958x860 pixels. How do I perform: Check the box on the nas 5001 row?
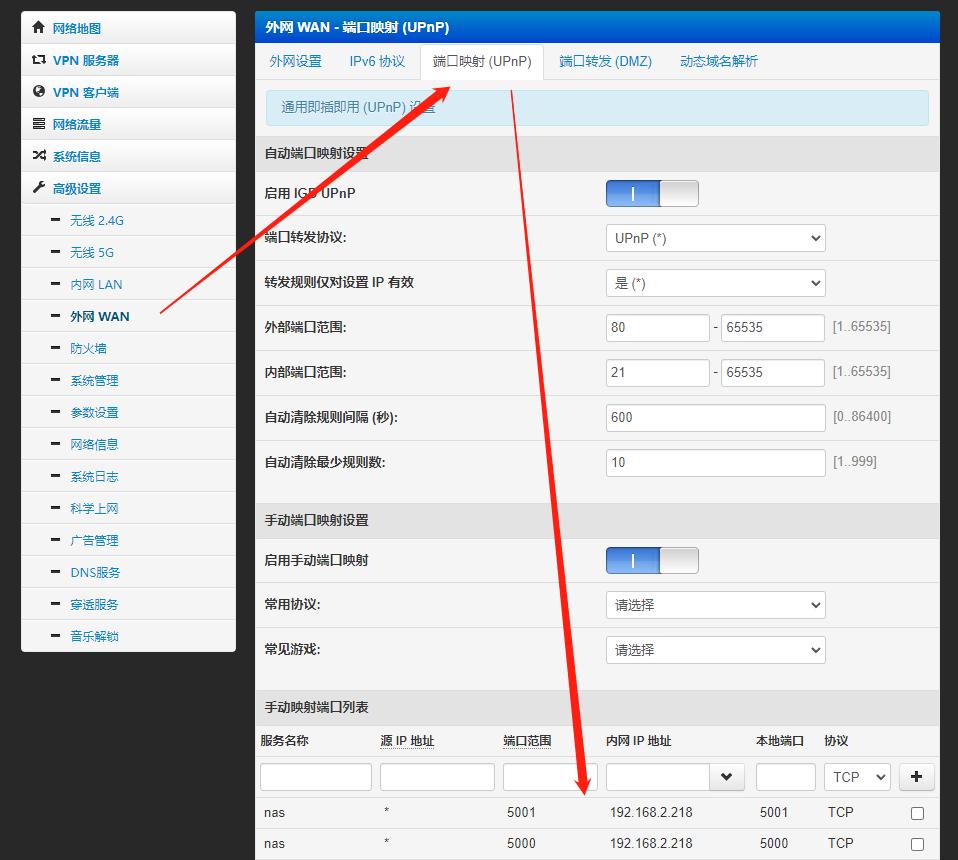tap(917, 813)
